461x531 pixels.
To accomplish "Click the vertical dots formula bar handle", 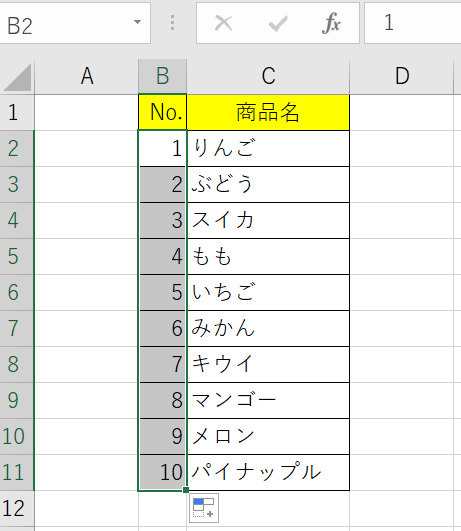I will tap(172, 23).
